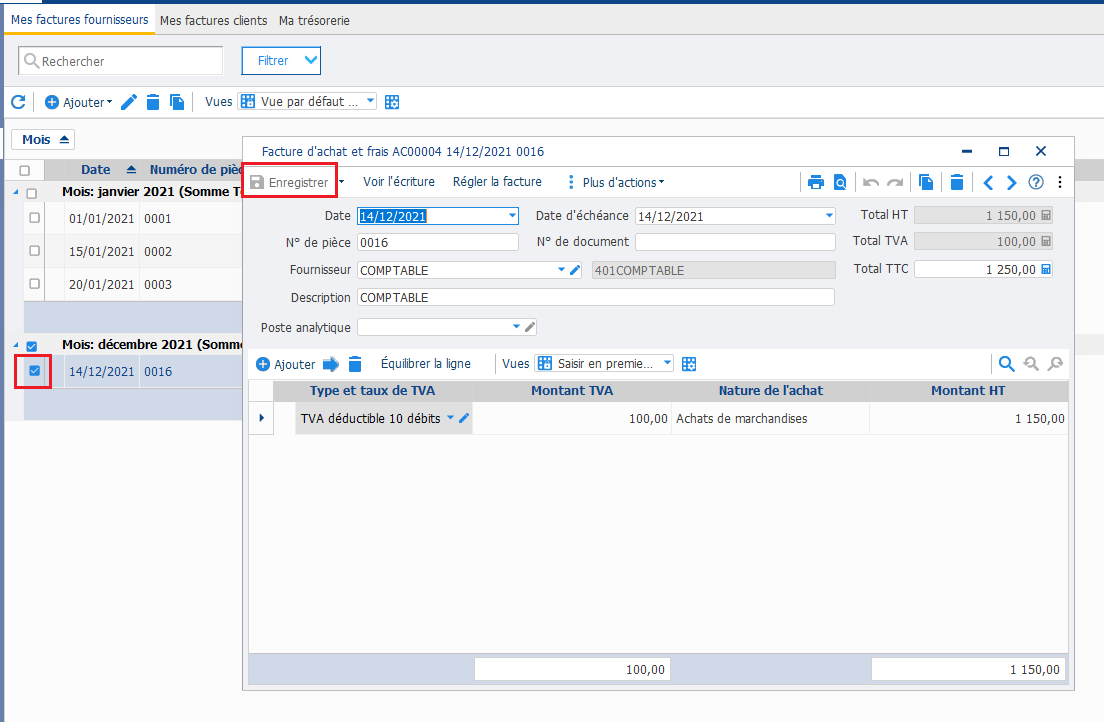Duplicate invoice using main toolbar copy icon
The height and width of the screenshot is (722, 1104).
(177, 102)
